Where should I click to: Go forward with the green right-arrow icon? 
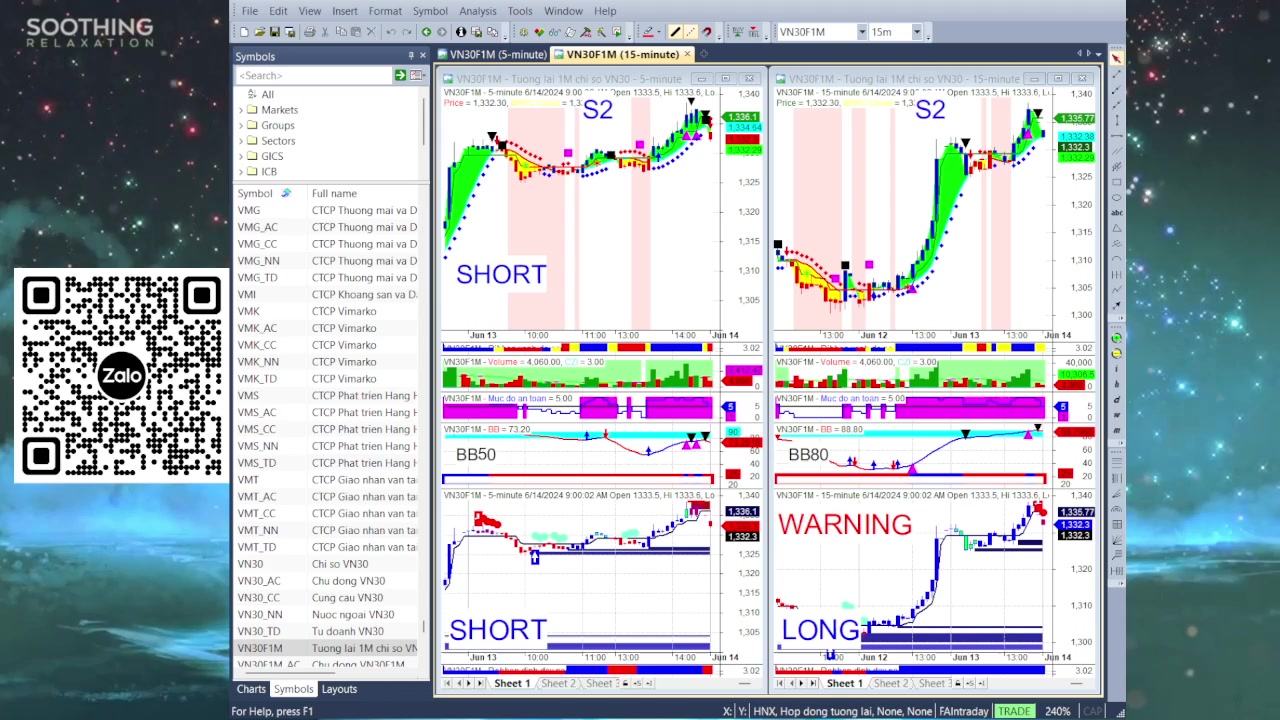point(441,32)
